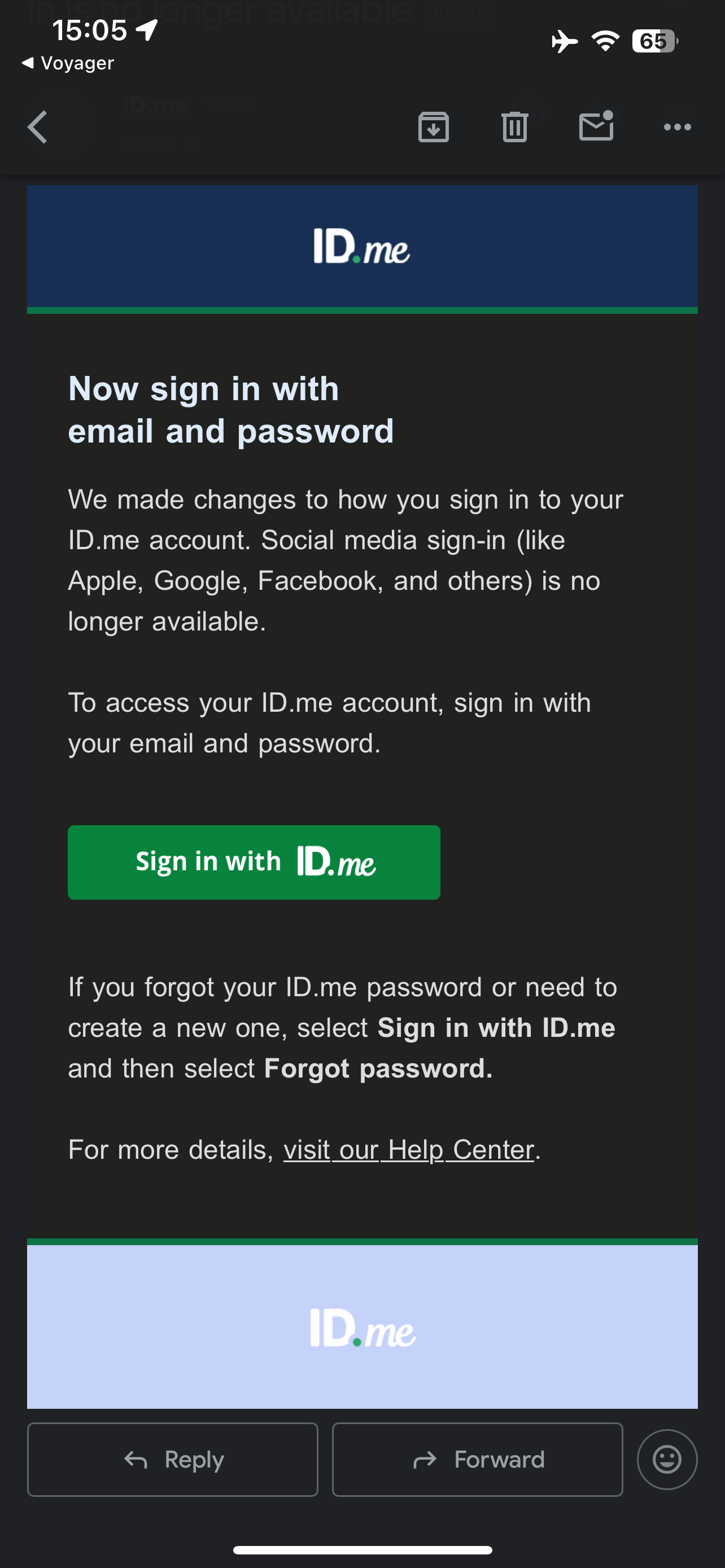The width and height of the screenshot is (725, 1568).
Task: Go back with the left chevron
Action: pyautogui.click(x=38, y=127)
